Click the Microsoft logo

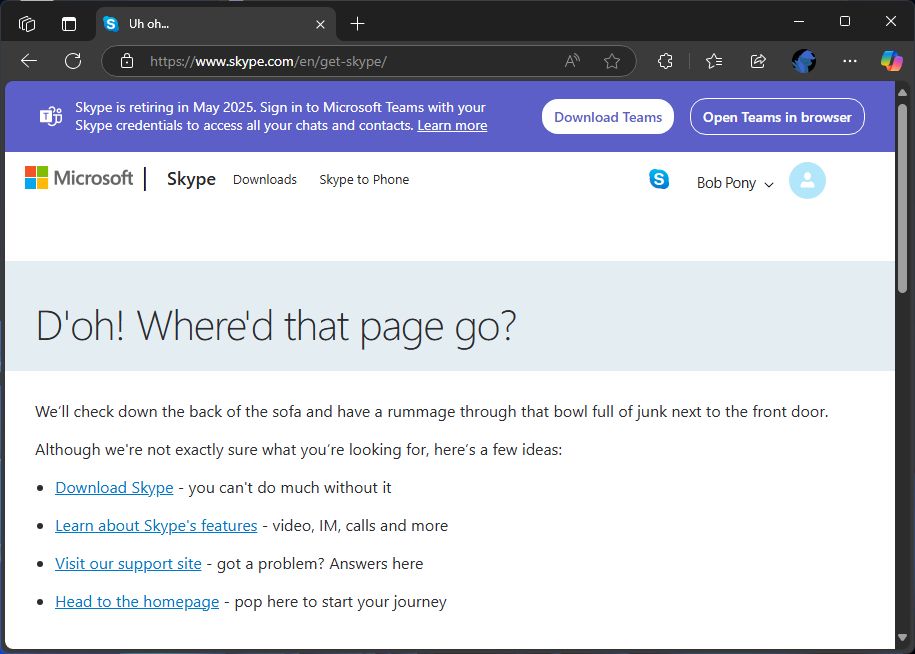pos(78,178)
